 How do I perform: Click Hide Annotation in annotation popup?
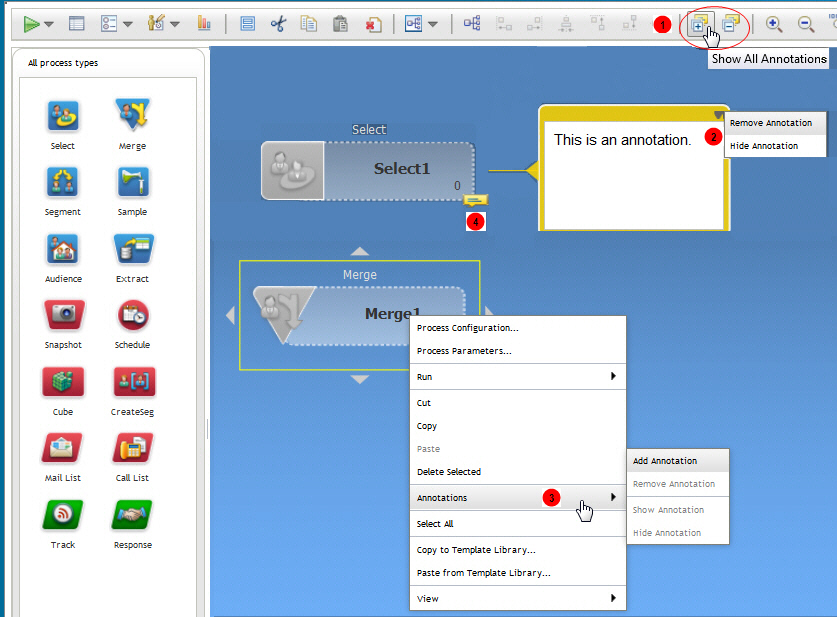tap(764, 146)
